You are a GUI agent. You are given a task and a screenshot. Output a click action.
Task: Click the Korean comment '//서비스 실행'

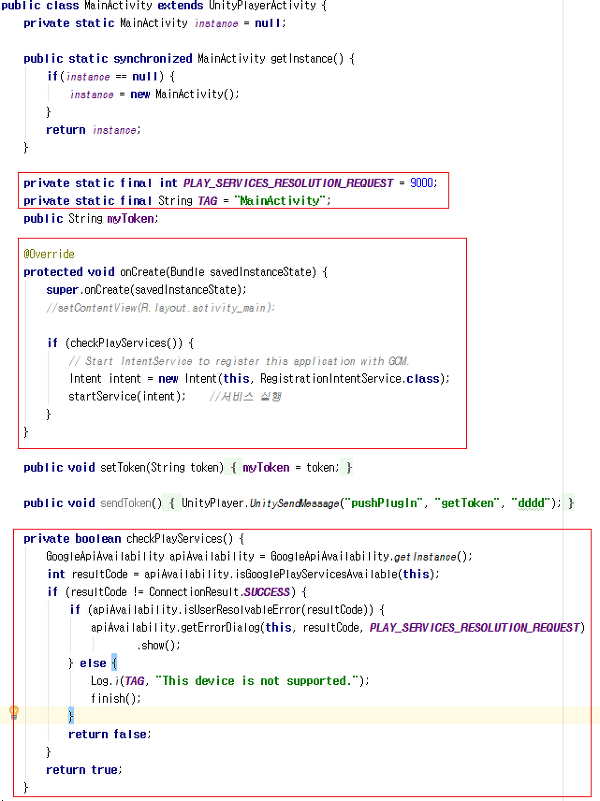coord(245,396)
